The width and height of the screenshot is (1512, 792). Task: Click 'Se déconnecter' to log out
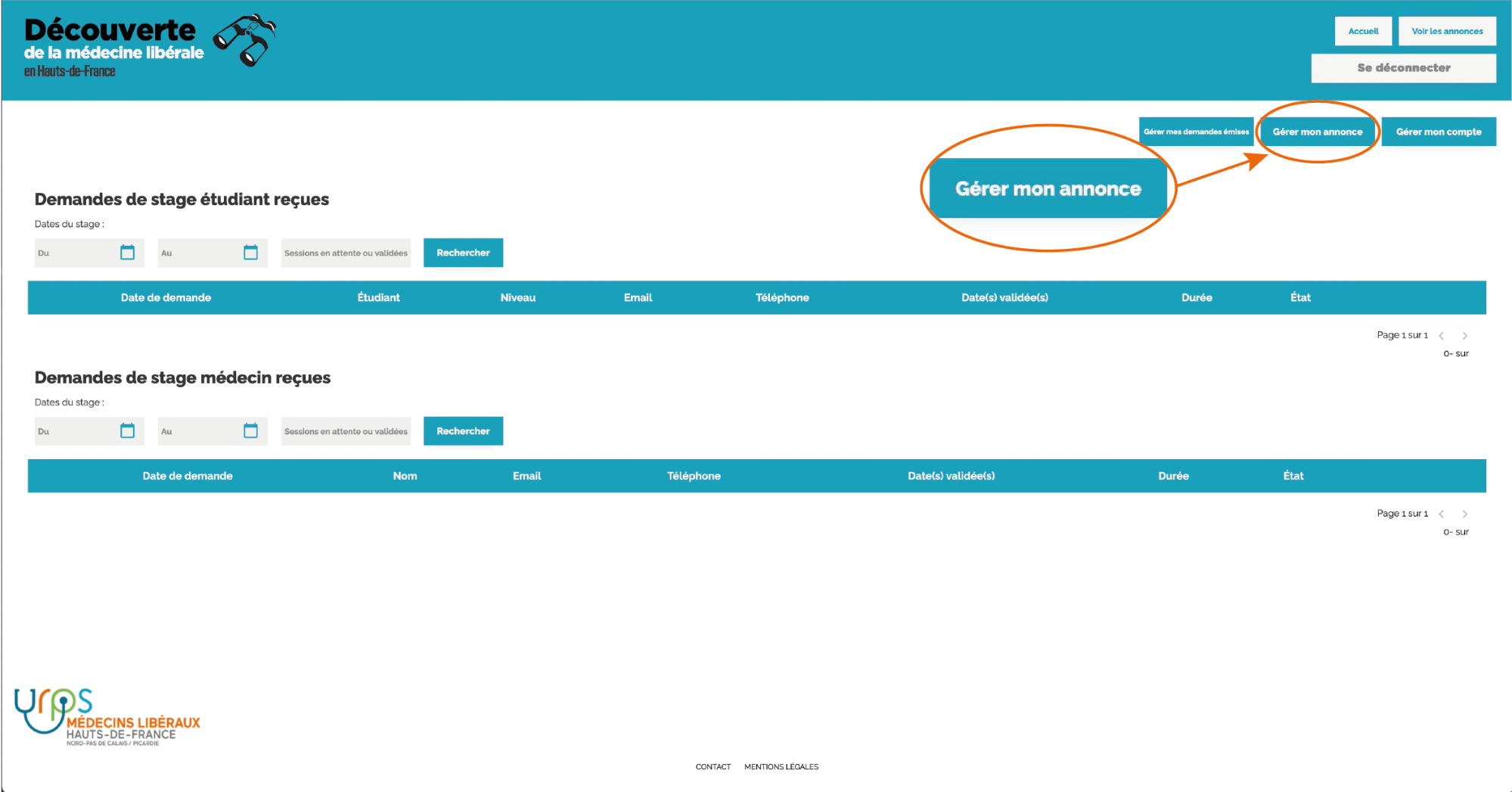(x=1403, y=68)
